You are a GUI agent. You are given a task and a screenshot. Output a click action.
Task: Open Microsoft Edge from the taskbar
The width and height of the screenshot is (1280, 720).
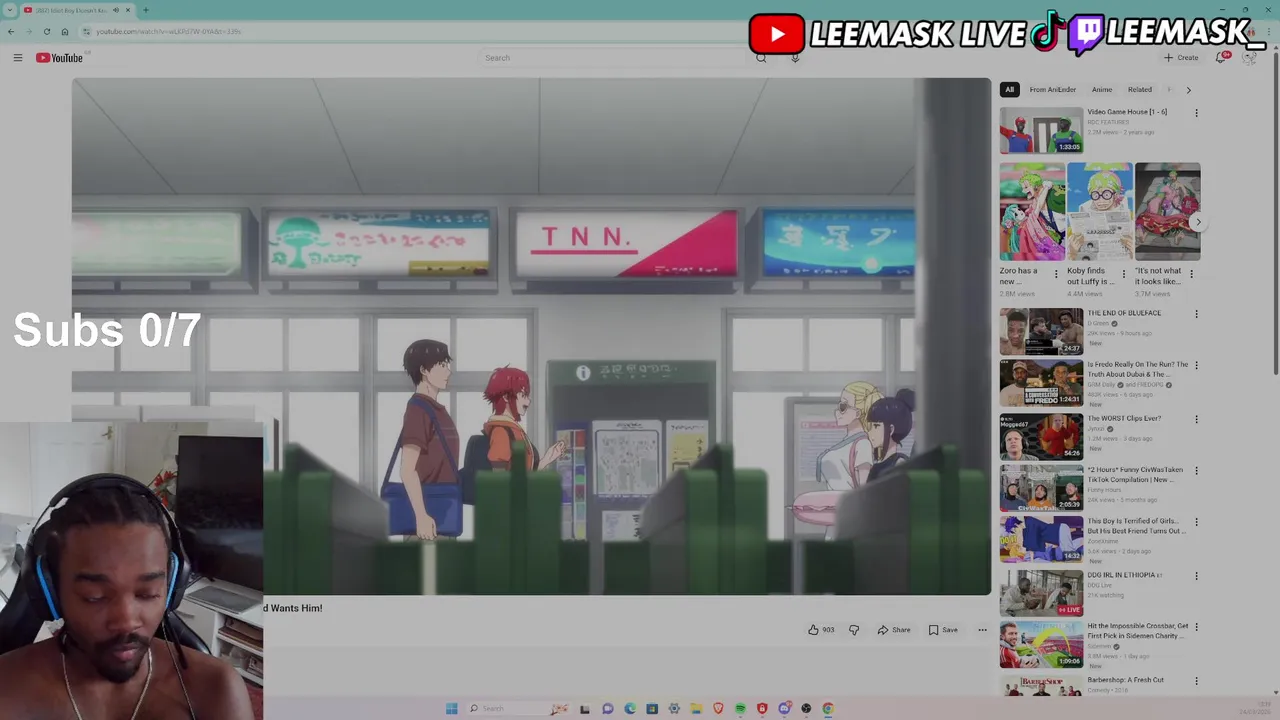click(629, 708)
